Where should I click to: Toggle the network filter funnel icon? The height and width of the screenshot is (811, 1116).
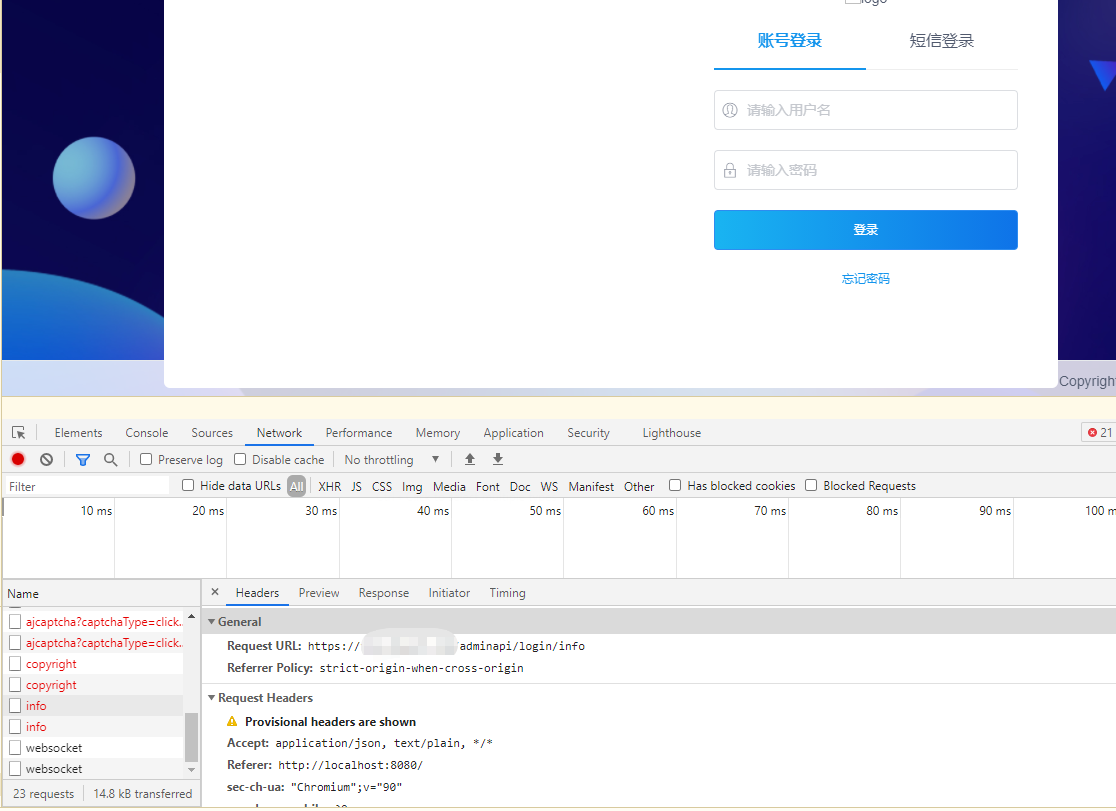[83, 460]
